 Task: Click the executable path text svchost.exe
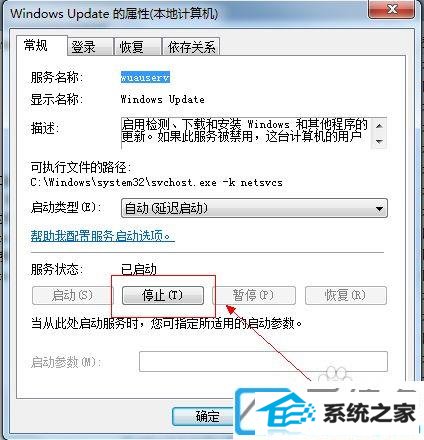pos(183,182)
